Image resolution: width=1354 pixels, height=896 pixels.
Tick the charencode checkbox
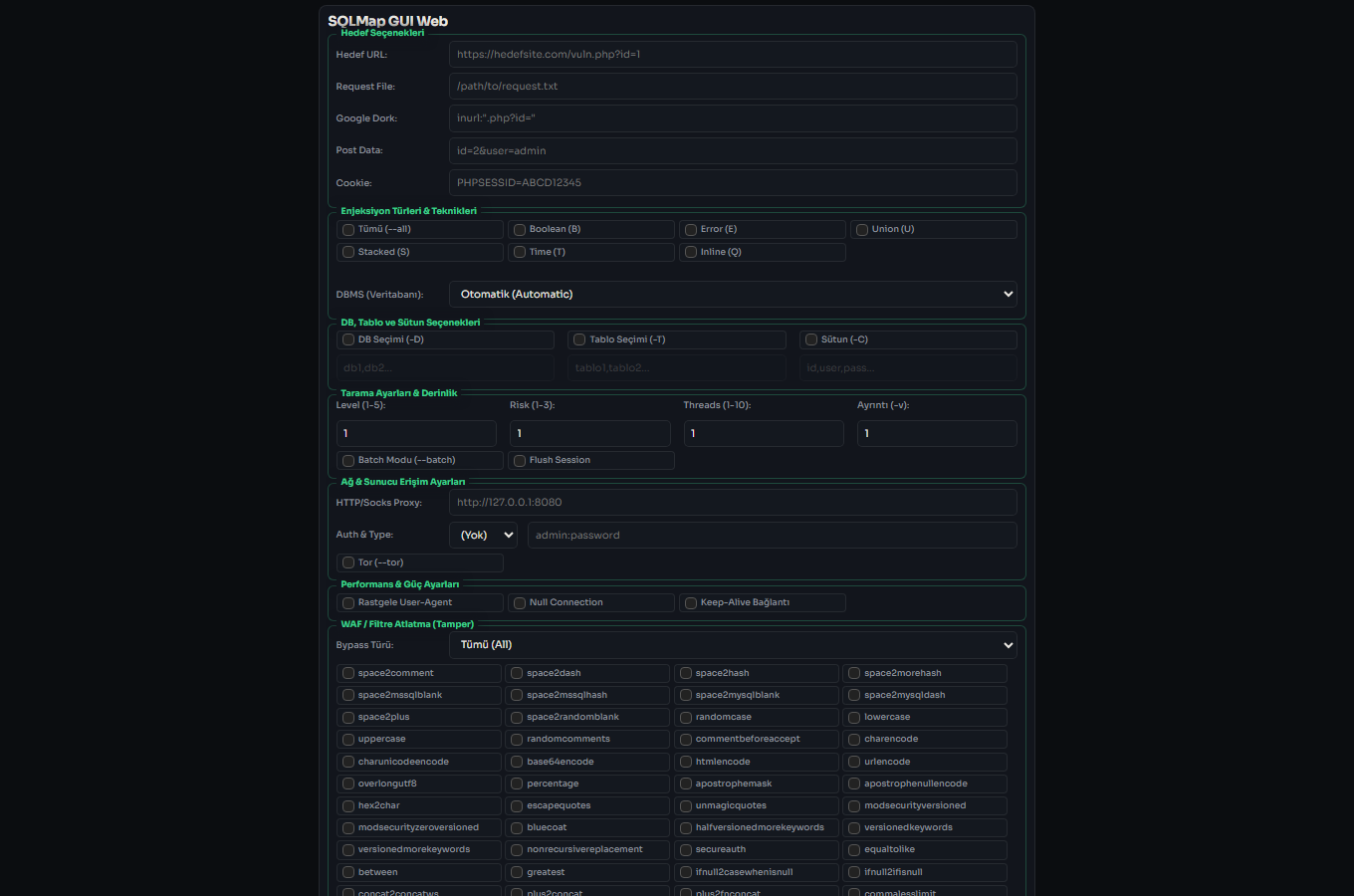854,740
